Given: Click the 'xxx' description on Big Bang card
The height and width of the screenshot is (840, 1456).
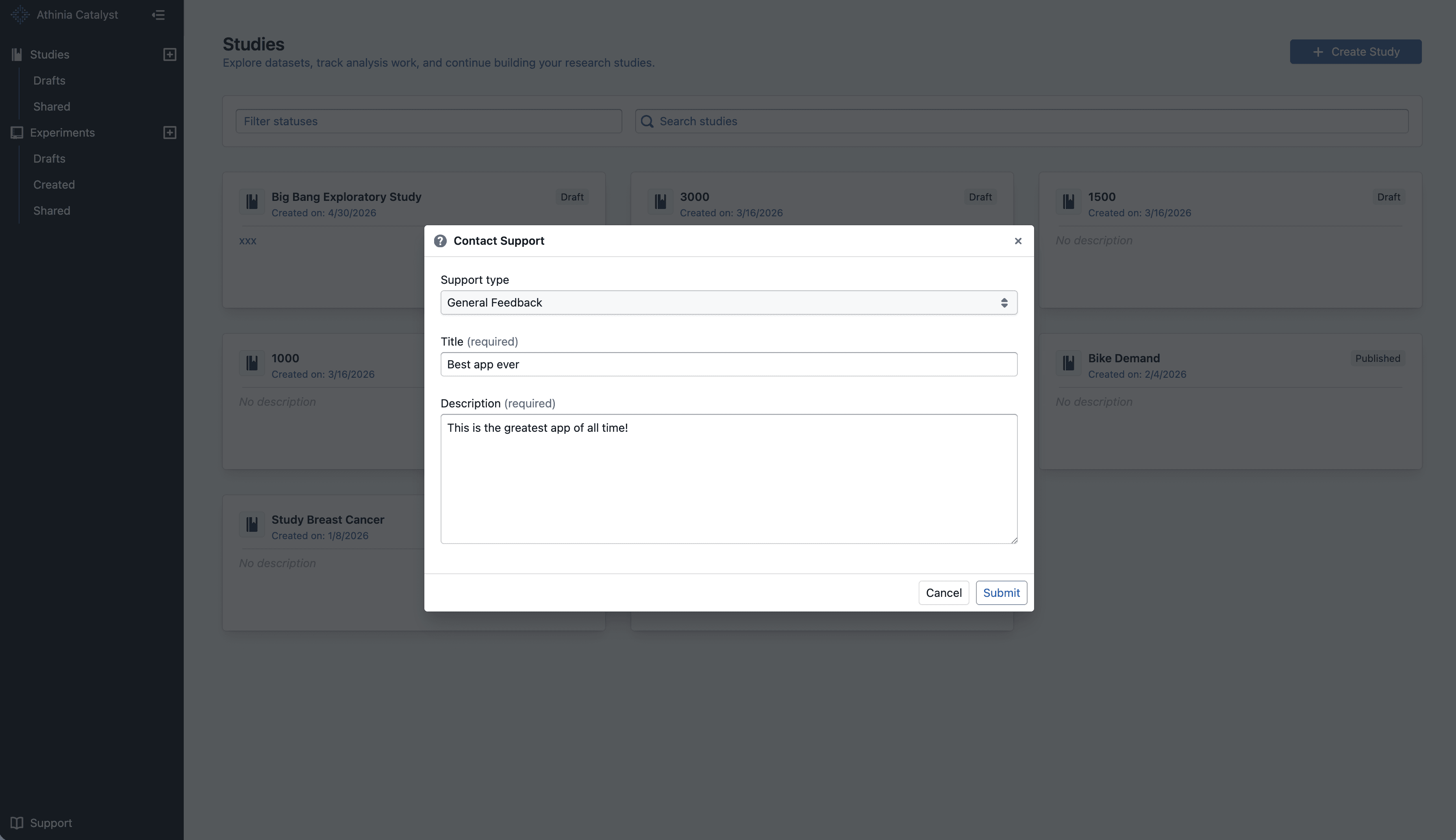Looking at the screenshot, I should pyautogui.click(x=248, y=241).
